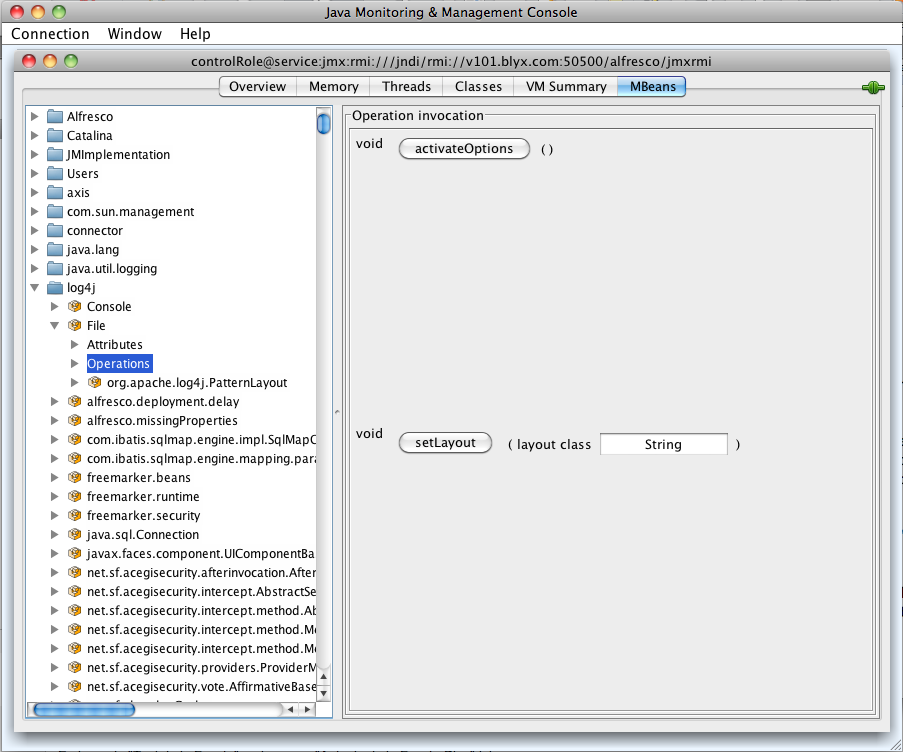Expand the Attributes node
This screenshot has height=752, width=903.
point(74,344)
